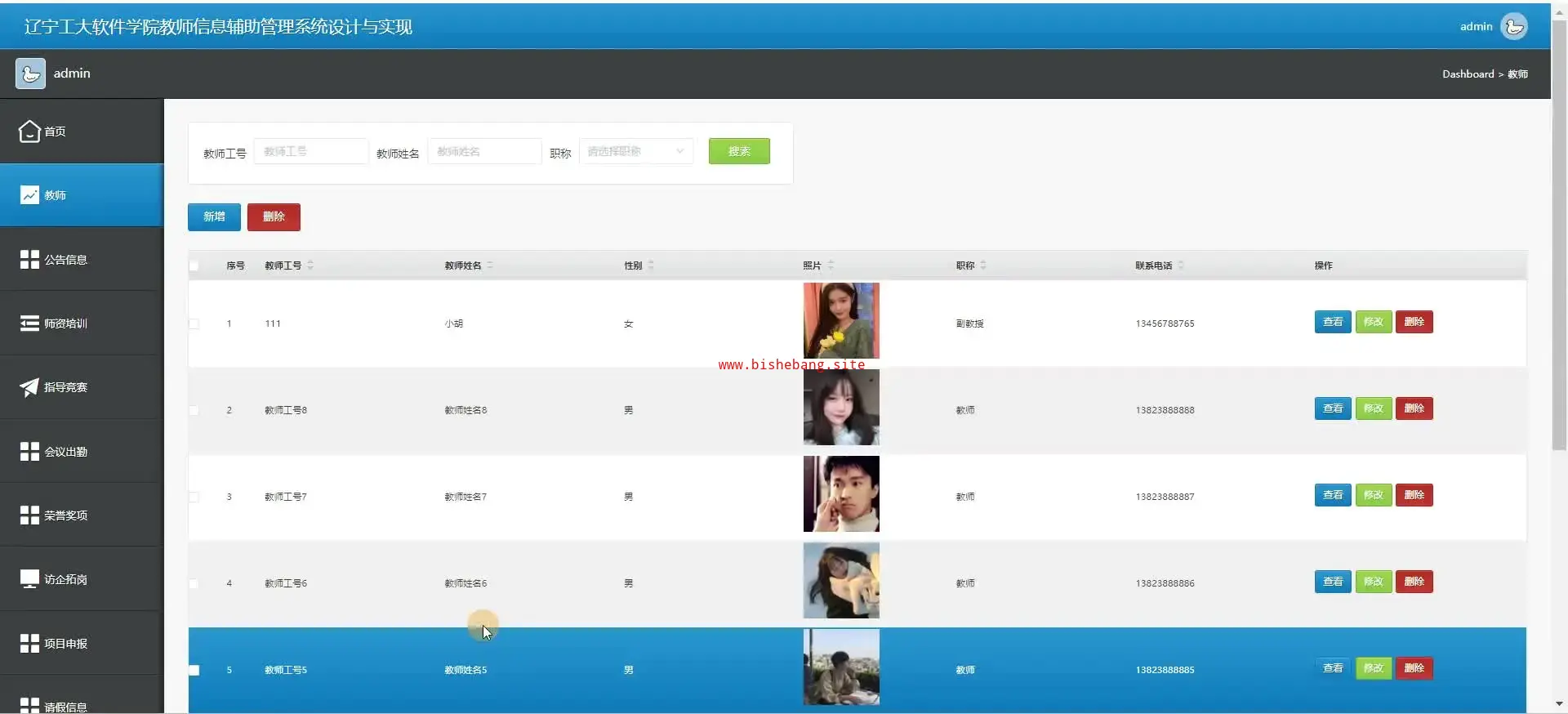Screen dimensions: 1568x714
Task: Delete the 教师工号6 row
Action: (1414, 582)
